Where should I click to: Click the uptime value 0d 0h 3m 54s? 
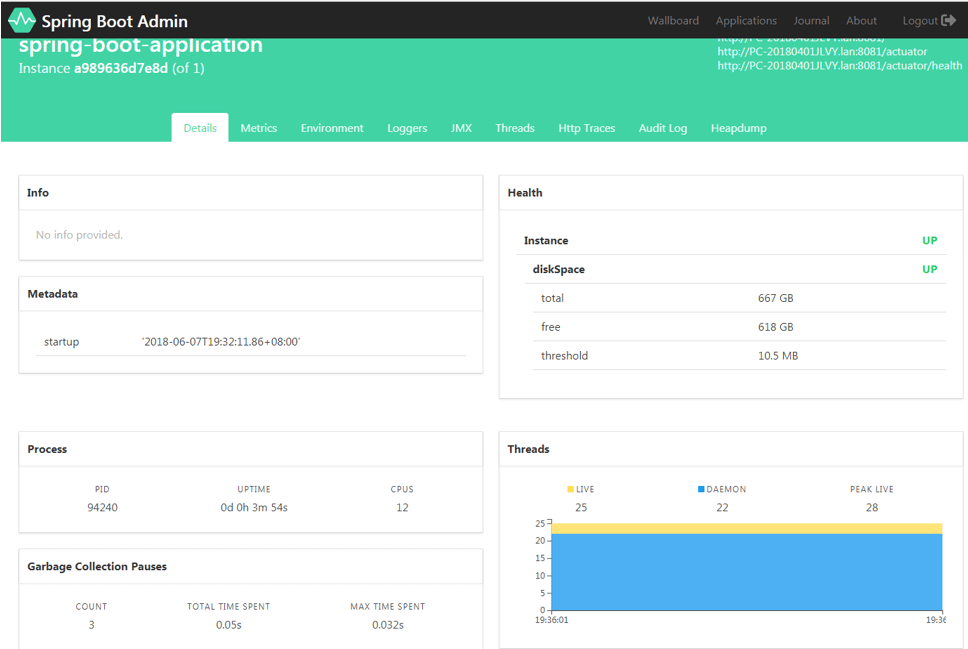[x=254, y=508]
